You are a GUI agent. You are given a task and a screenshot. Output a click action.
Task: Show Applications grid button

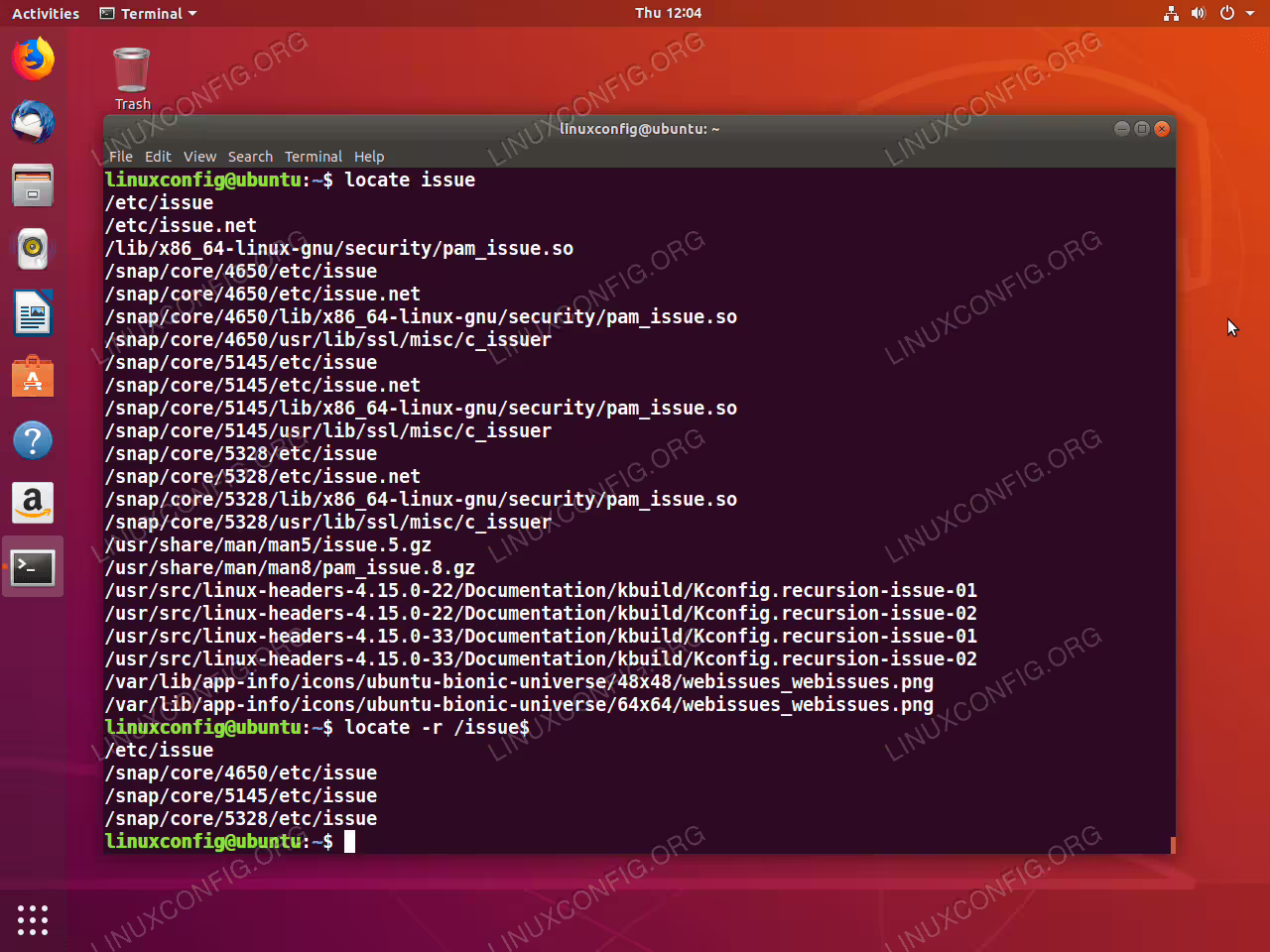coord(33,919)
